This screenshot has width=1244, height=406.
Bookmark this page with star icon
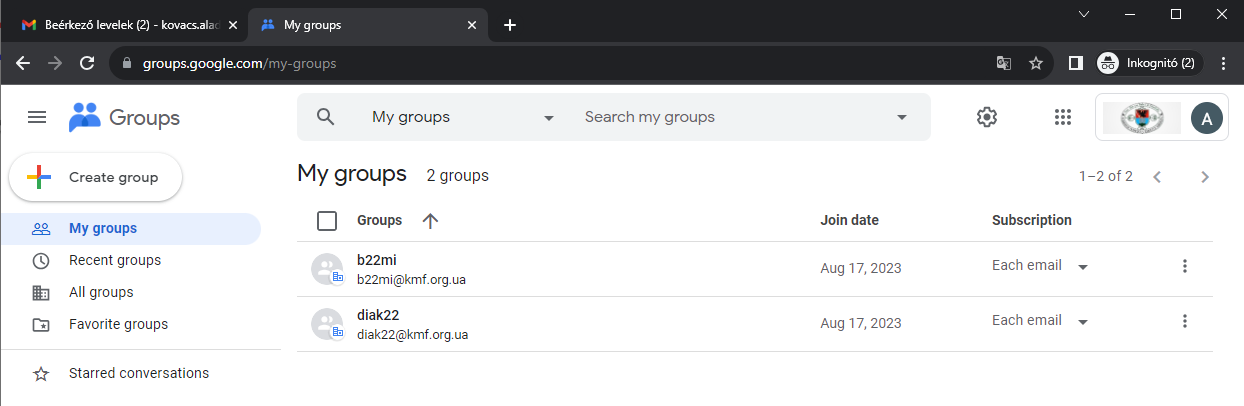coord(1036,63)
